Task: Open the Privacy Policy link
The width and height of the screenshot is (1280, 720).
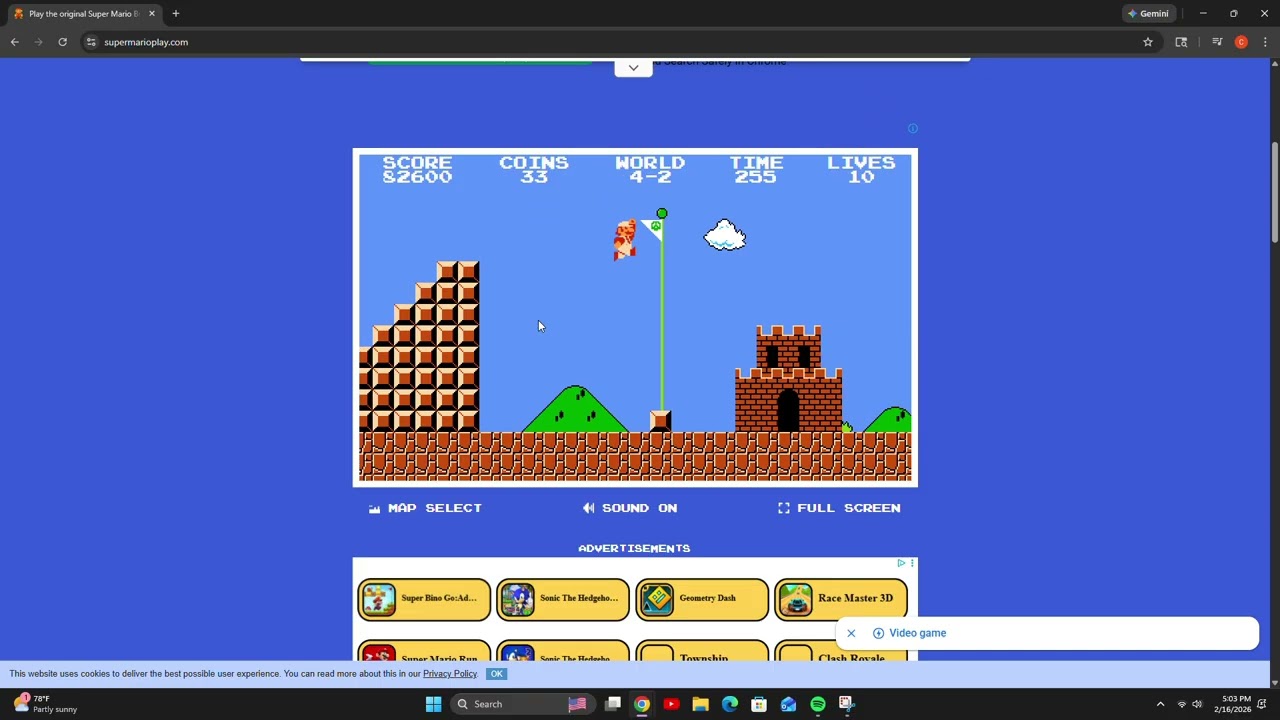Action: (x=450, y=674)
